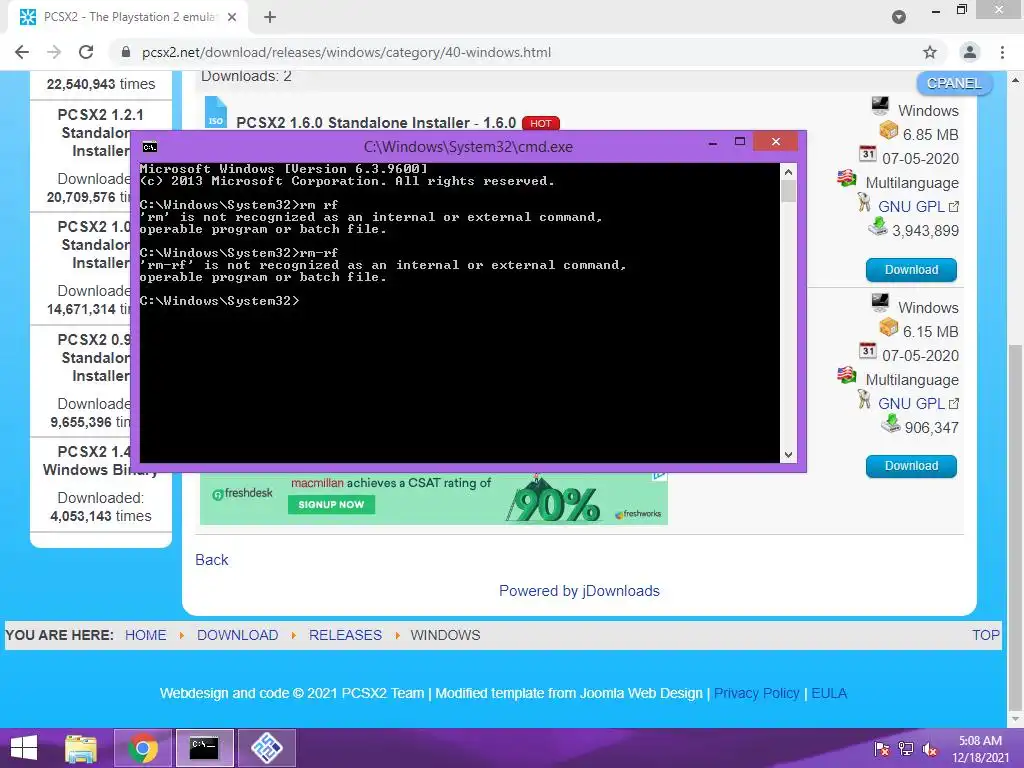Open PCSX2 1.6.0 Standalone Installer title
Viewport: 1024px width, 768px height.
[376, 123]
